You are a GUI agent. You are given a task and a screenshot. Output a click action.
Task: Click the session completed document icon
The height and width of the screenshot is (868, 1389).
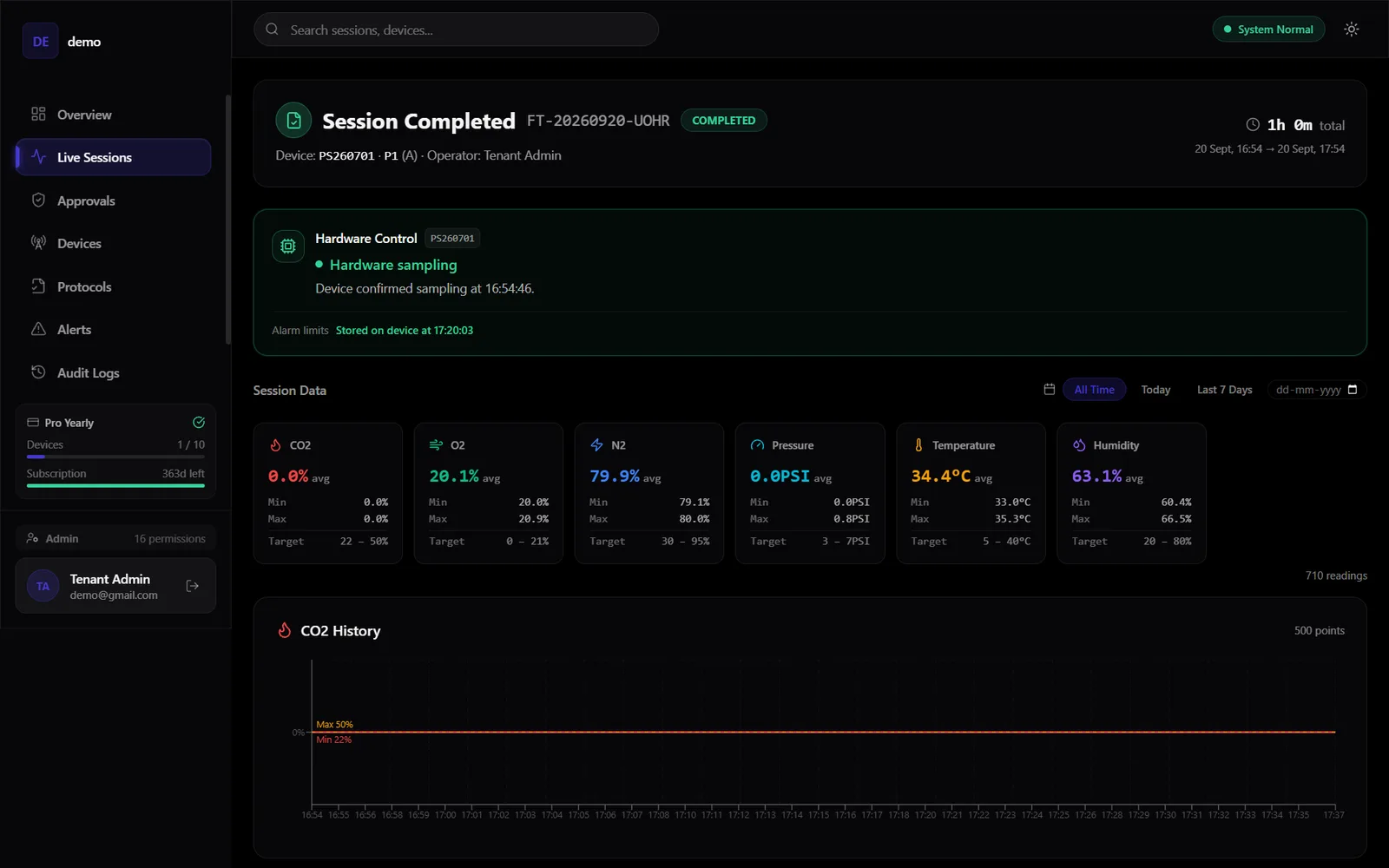(293, 121)
